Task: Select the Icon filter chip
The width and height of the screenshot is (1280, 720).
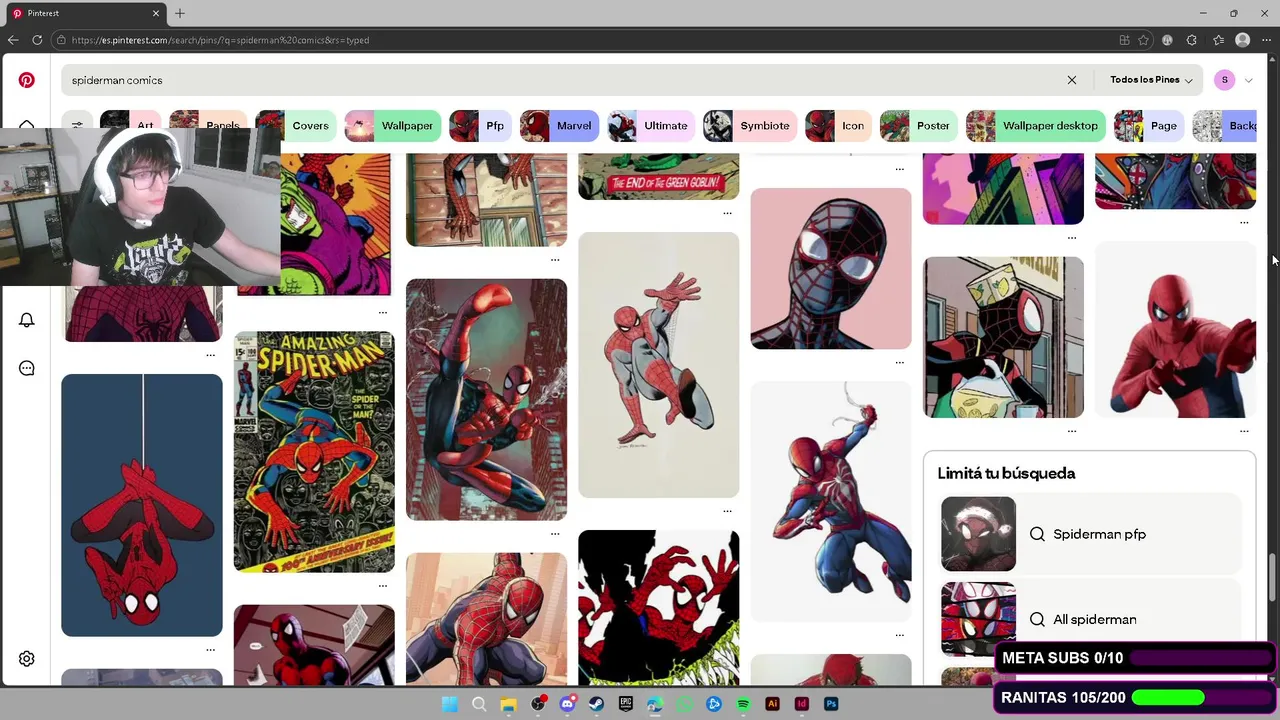Action: click(837, 126)
